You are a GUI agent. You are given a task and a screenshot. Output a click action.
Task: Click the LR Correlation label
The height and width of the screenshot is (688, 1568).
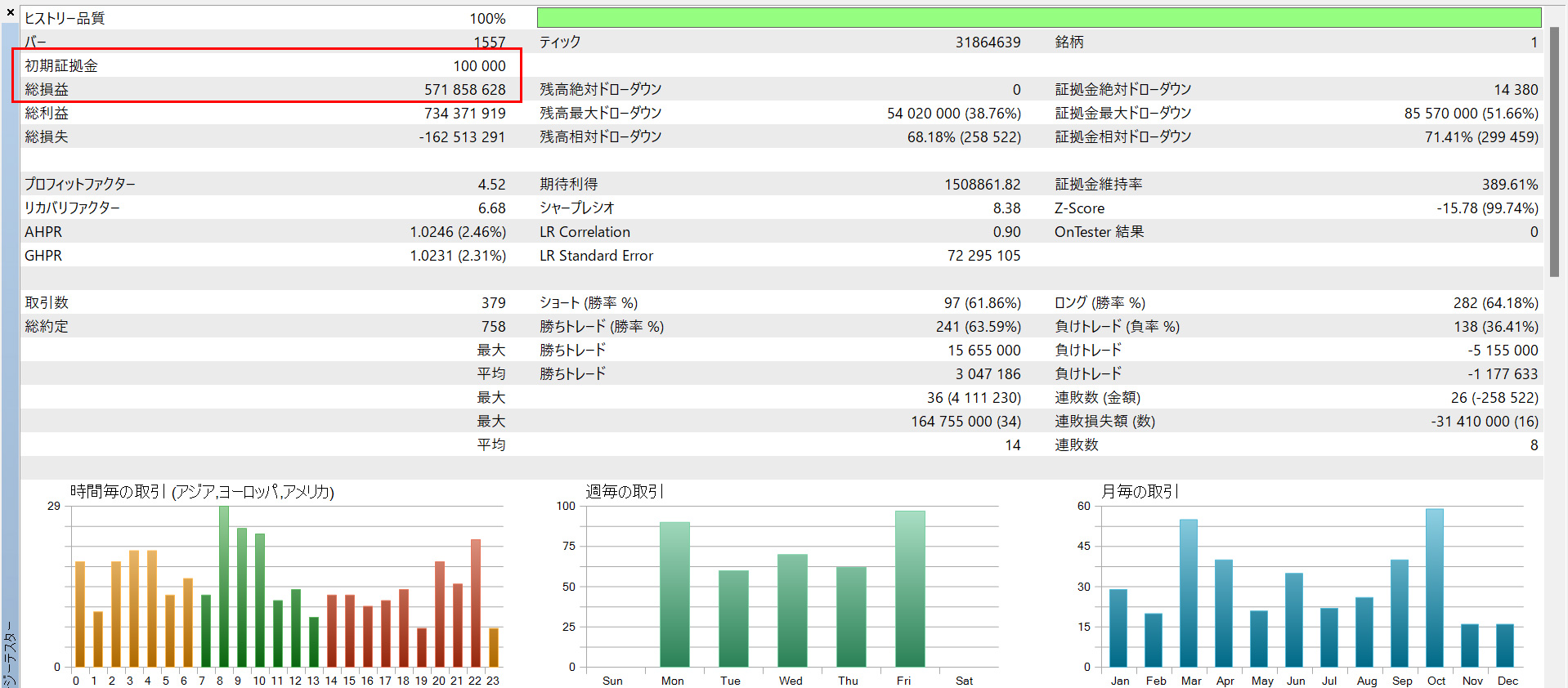[x=585, y=231]
